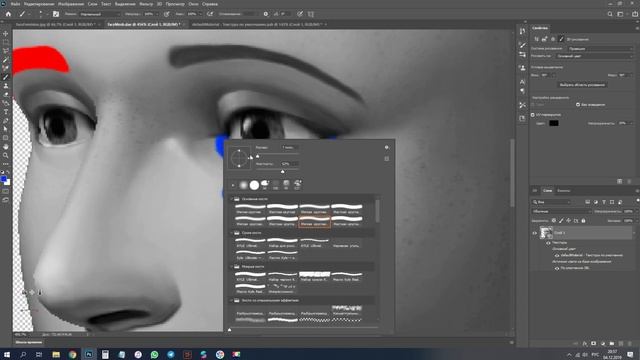Image resolution: width=640 pixels, height=360 pixels.
Task: Toggle pressure for opacity icon
Action: coord(167,14)
